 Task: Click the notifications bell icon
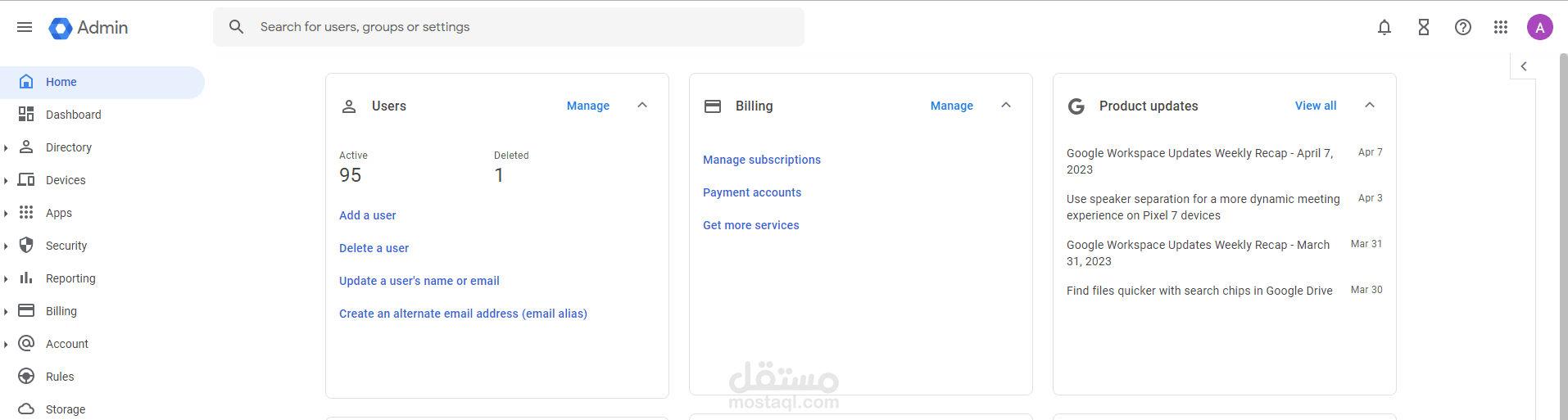tap(1384, 27)
